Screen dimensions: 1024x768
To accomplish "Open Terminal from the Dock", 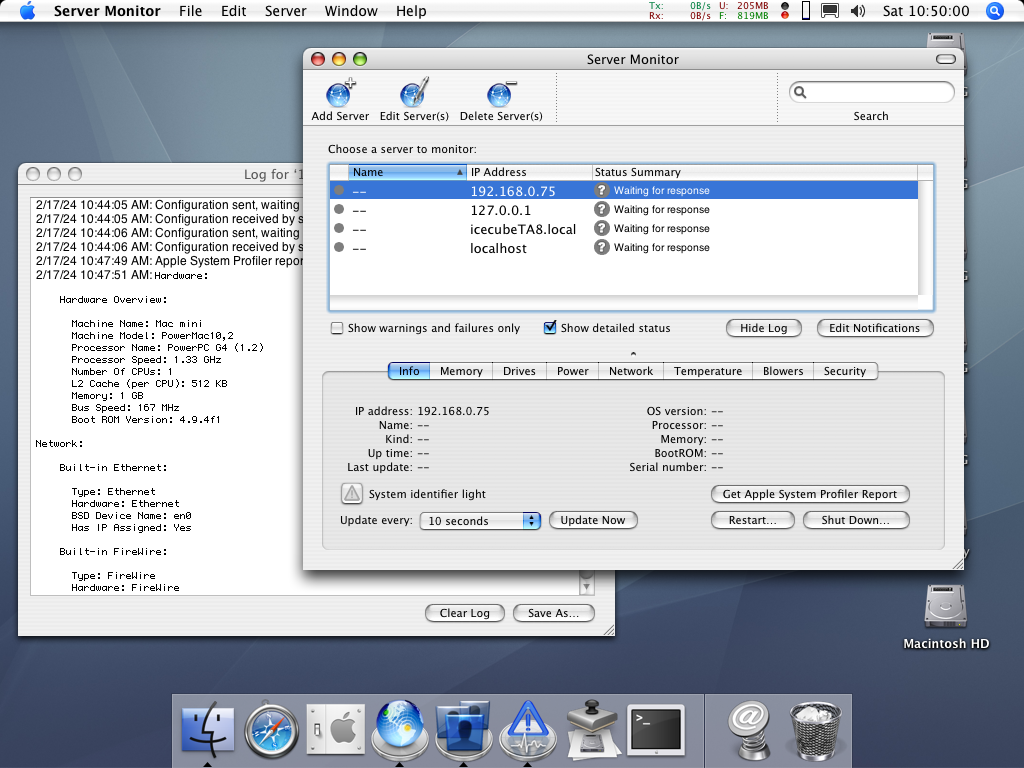I will tap(656, 729).
